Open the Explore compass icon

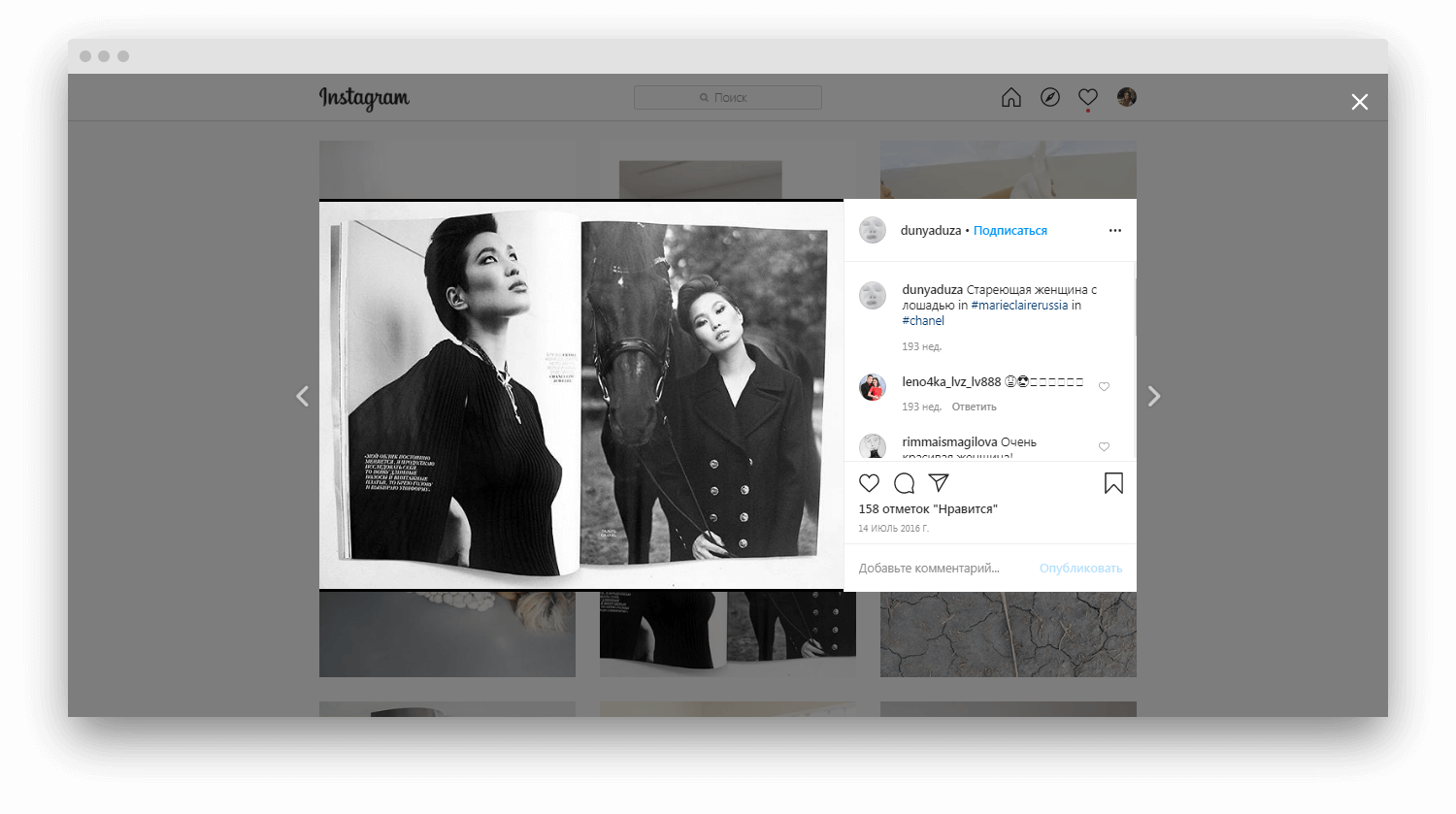point(1050,97)
